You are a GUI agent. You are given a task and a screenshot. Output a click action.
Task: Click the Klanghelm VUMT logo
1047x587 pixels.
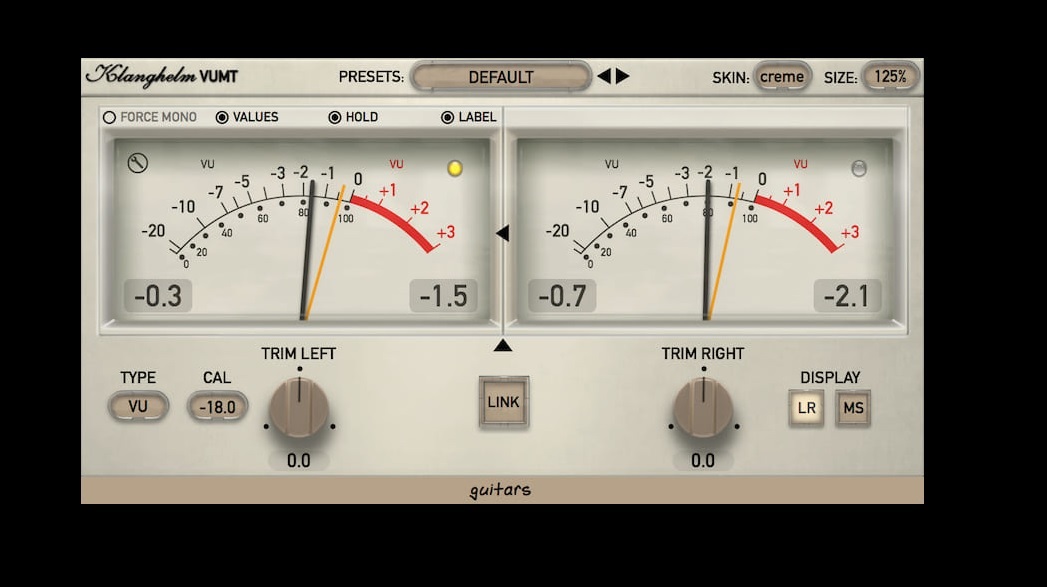pyautogui.click(x=162, y=76)
